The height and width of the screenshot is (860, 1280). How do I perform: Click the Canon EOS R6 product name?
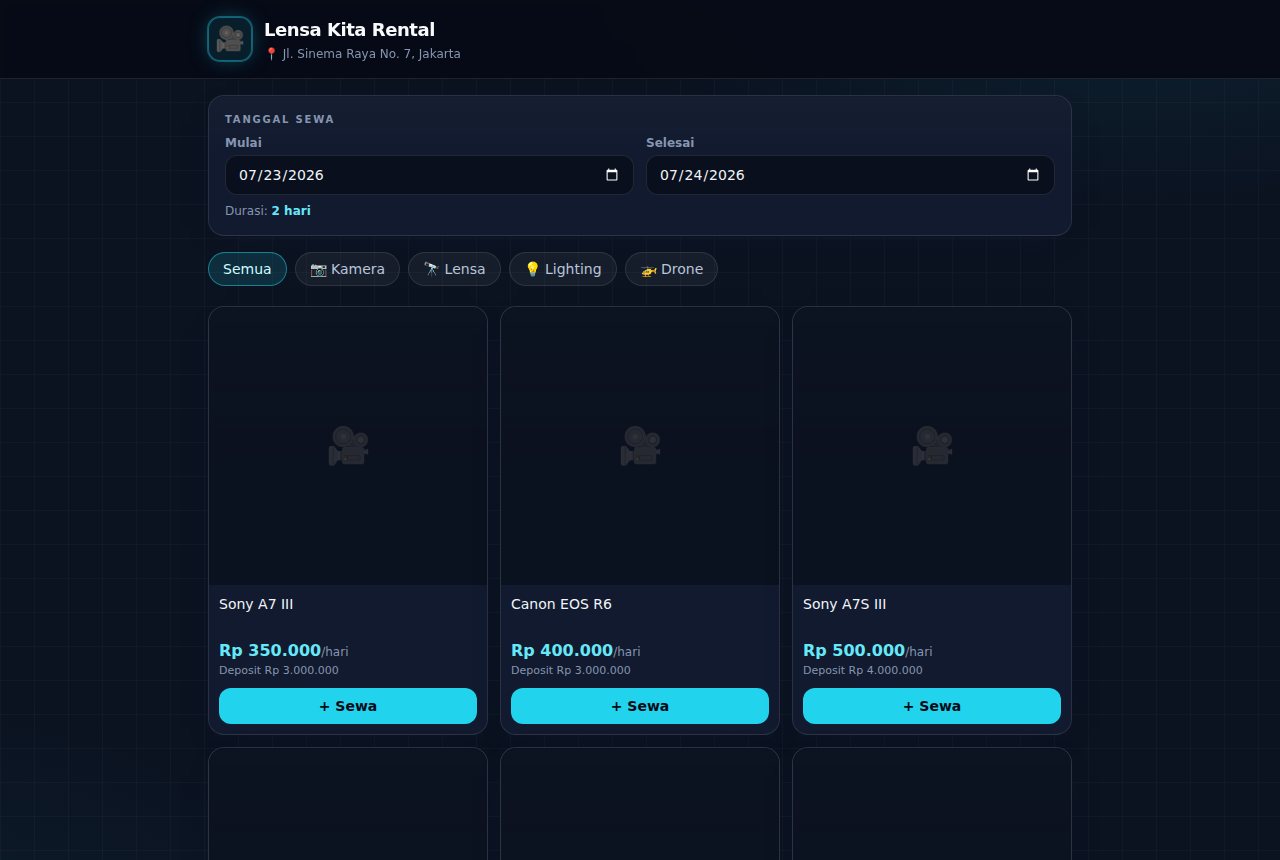[x=561, y=604]
